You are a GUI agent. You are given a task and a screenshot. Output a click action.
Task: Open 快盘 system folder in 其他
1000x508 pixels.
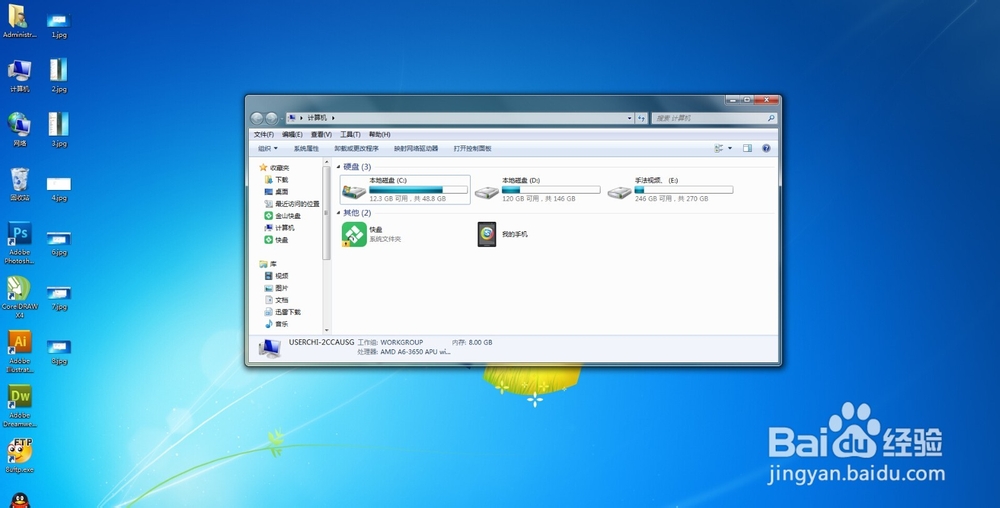(372, 234)
